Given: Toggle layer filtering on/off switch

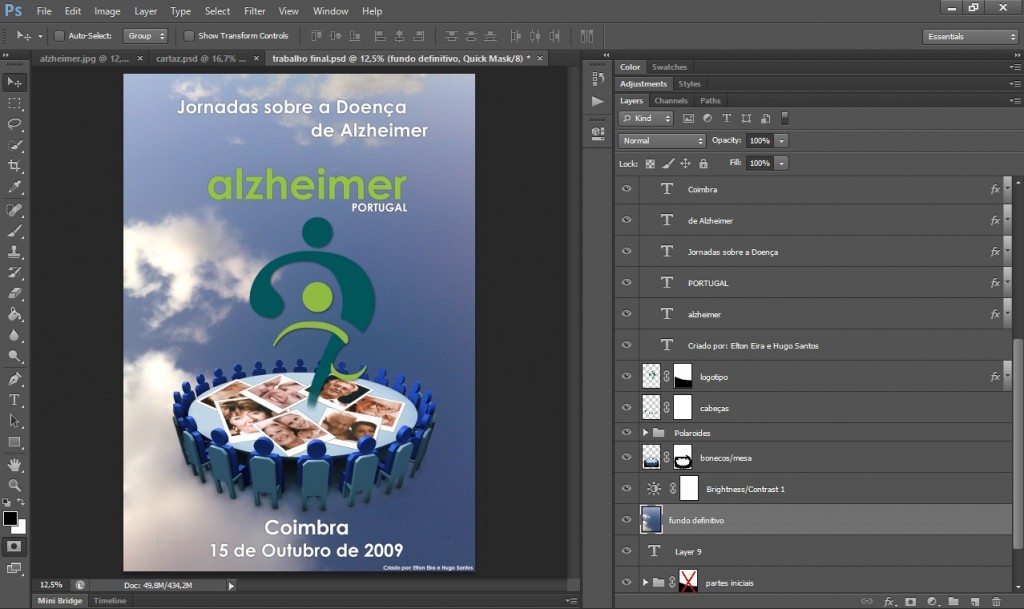Looking at the screenshot, I should tap(785, 117).
